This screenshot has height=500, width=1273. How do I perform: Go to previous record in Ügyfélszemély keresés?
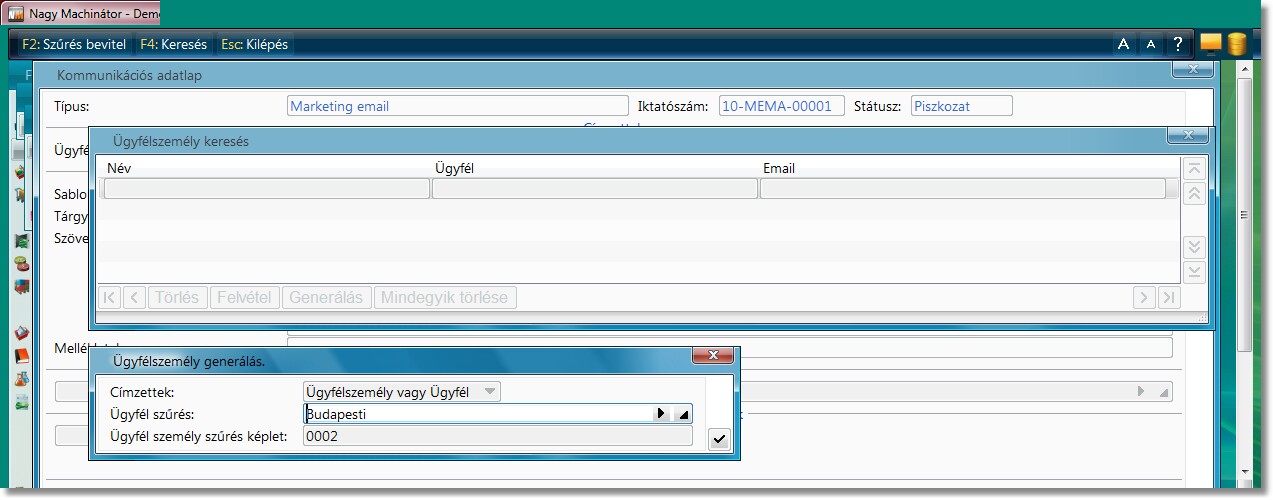click(x=135, y=297)
